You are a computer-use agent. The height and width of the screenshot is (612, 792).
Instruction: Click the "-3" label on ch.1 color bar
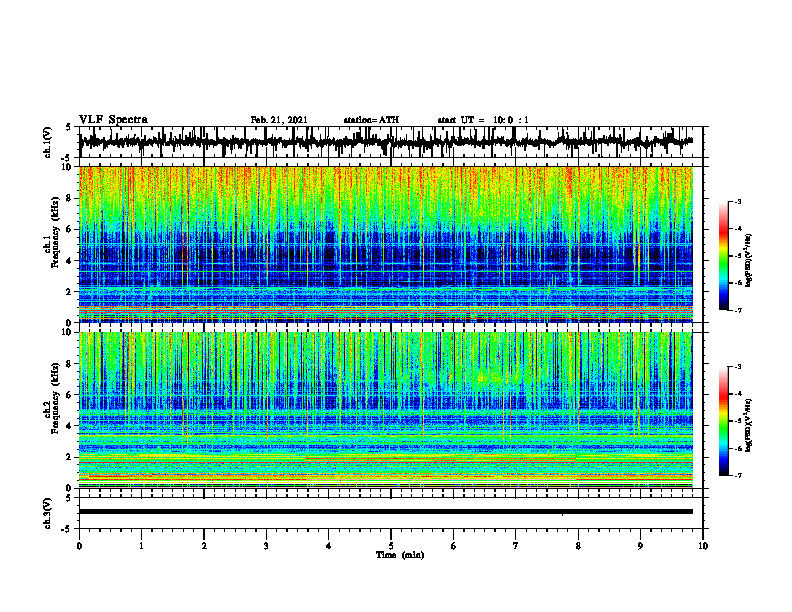coord(737,202)
